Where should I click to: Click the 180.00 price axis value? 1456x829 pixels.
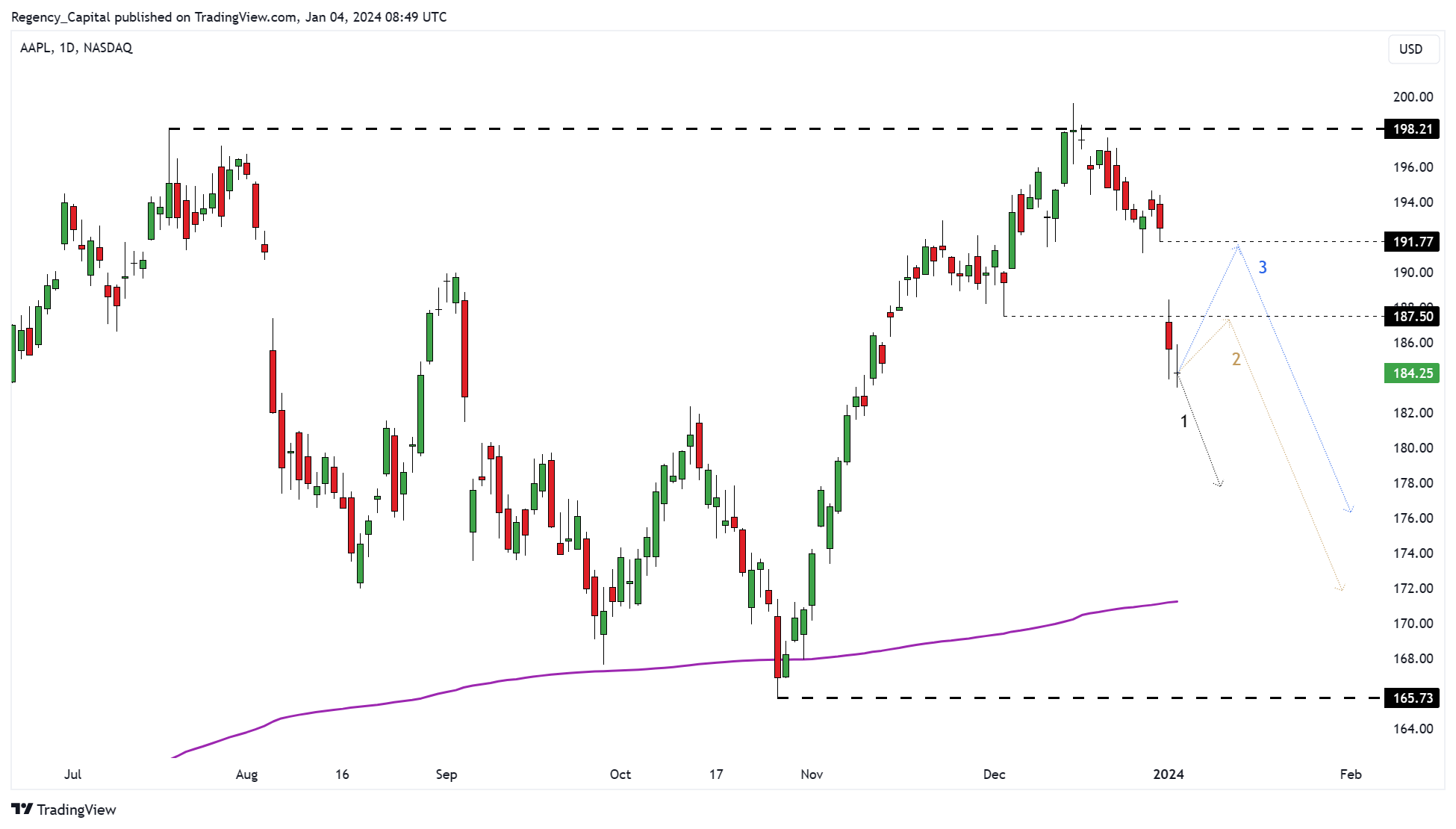[x=1413, y=448]
